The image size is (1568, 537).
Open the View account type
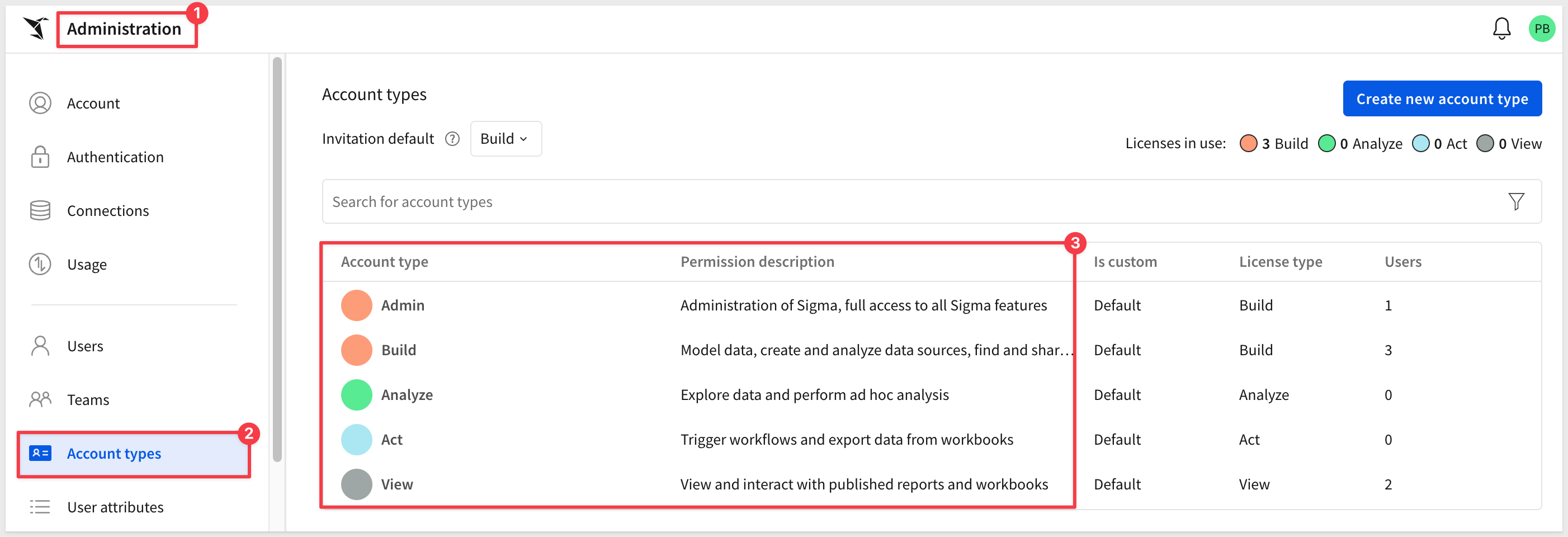coord(397,484)
